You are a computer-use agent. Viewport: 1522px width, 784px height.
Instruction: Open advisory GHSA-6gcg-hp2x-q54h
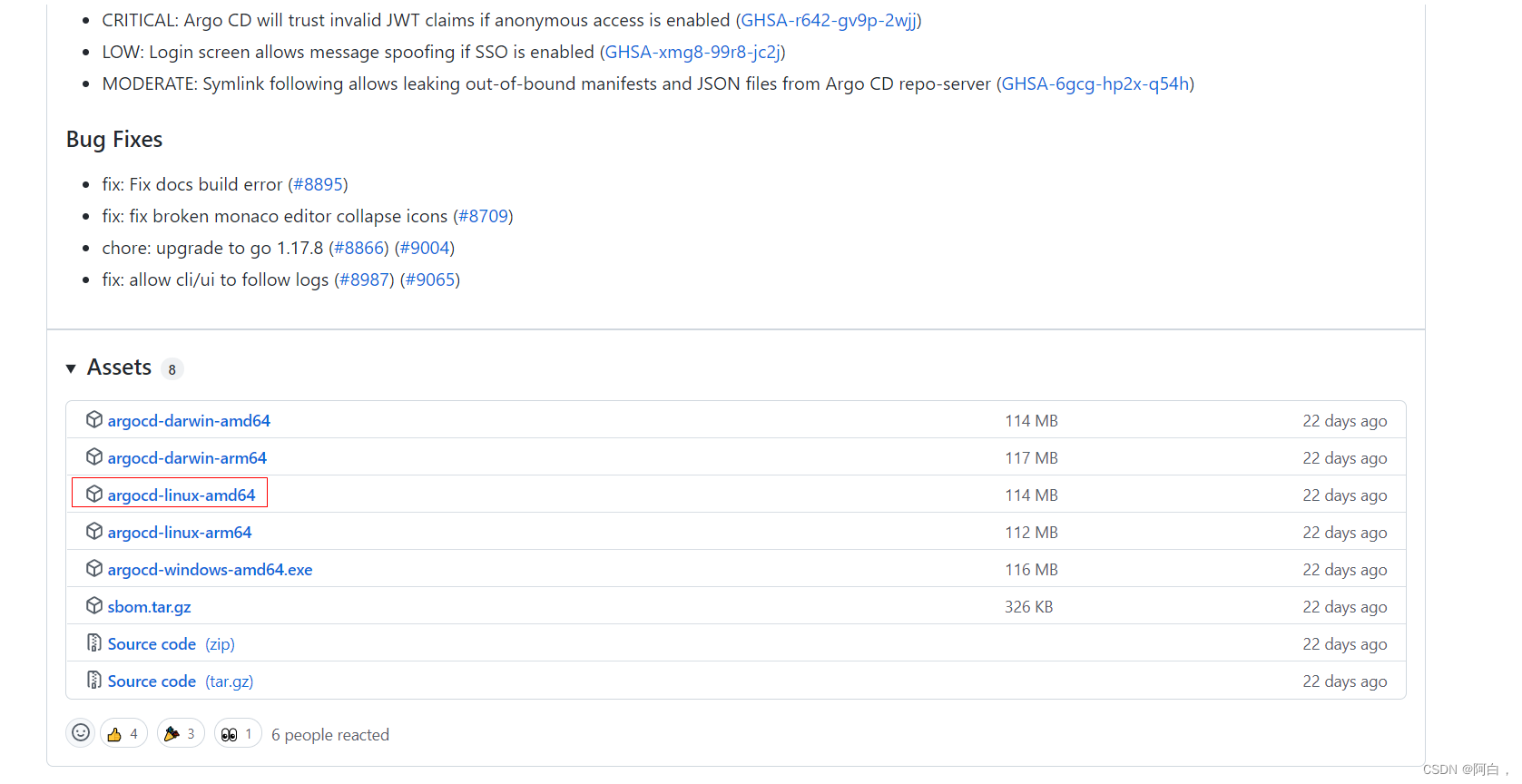point(1095,83)
